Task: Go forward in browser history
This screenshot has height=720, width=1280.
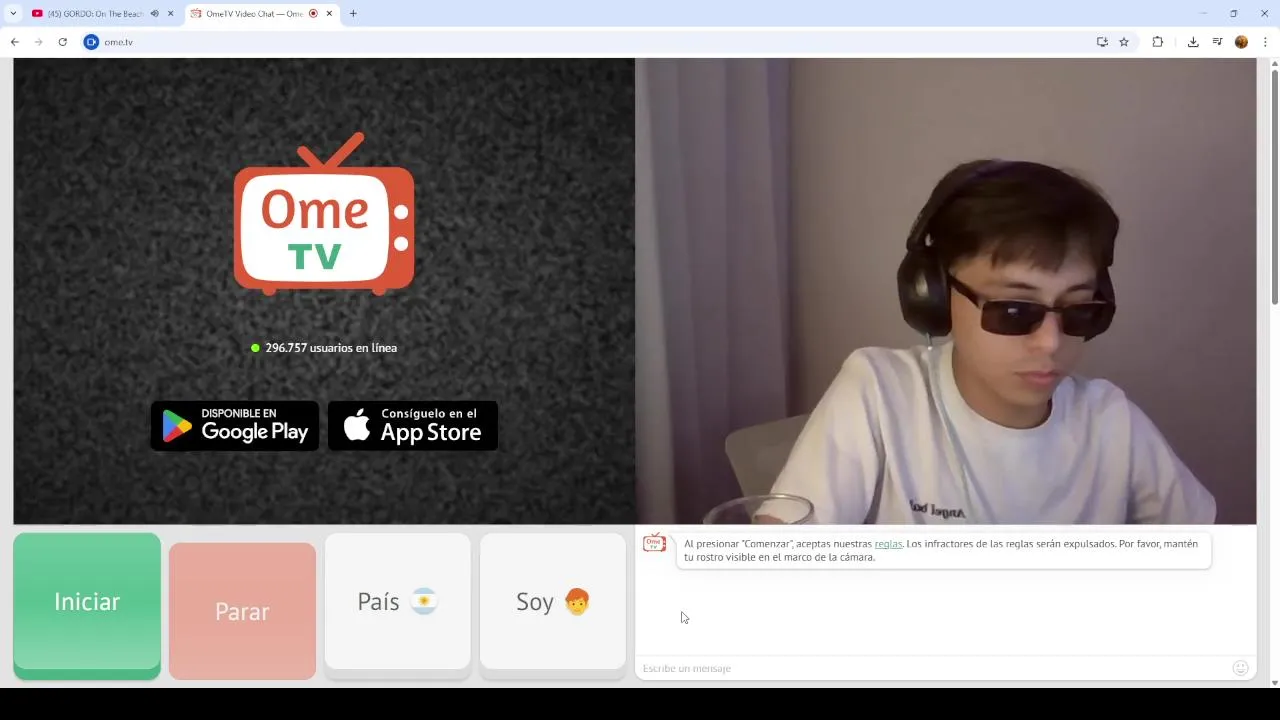Action: [39, 42]
